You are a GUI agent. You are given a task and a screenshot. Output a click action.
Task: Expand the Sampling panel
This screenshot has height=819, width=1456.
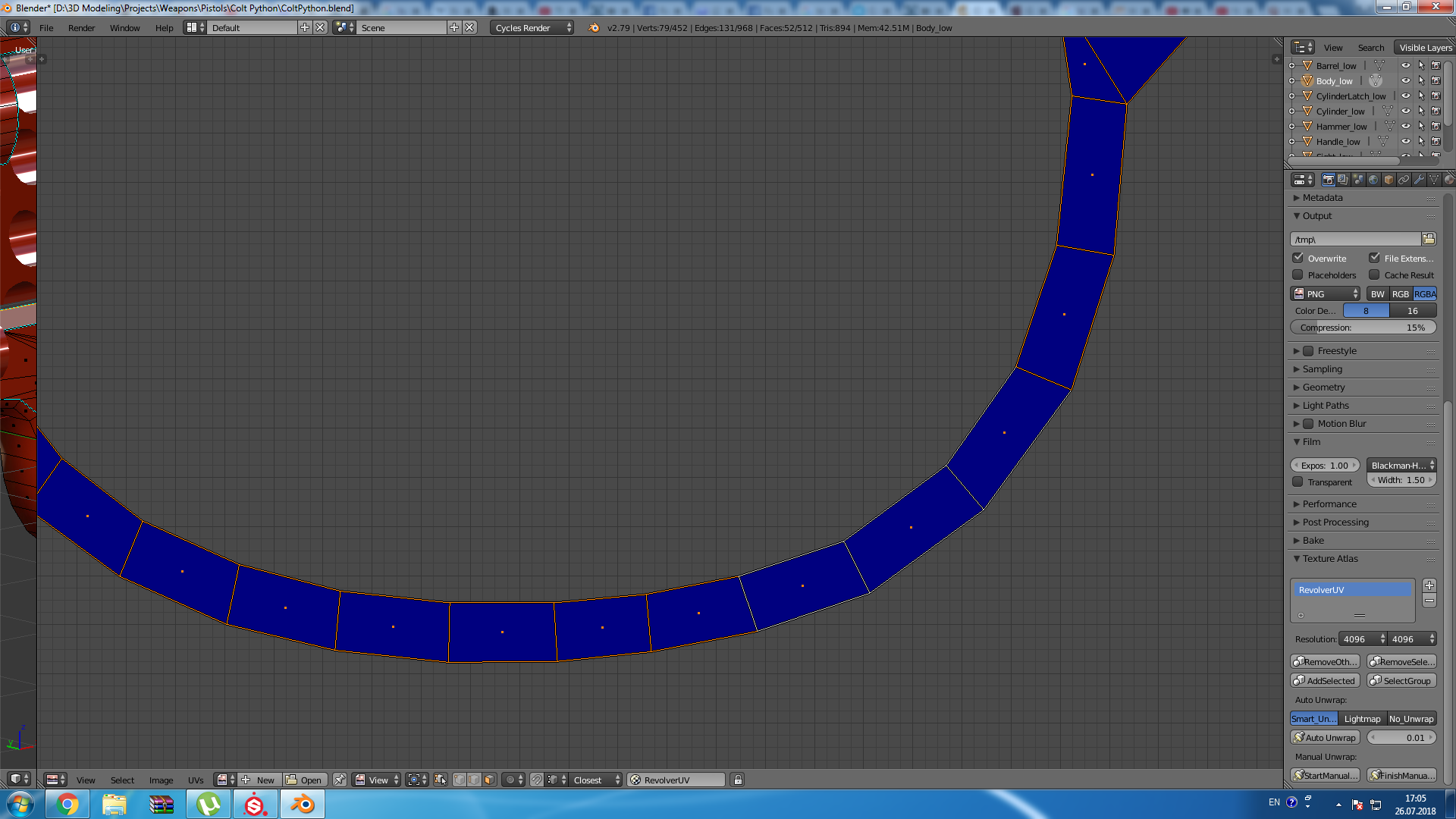[x=1322, y=369]
